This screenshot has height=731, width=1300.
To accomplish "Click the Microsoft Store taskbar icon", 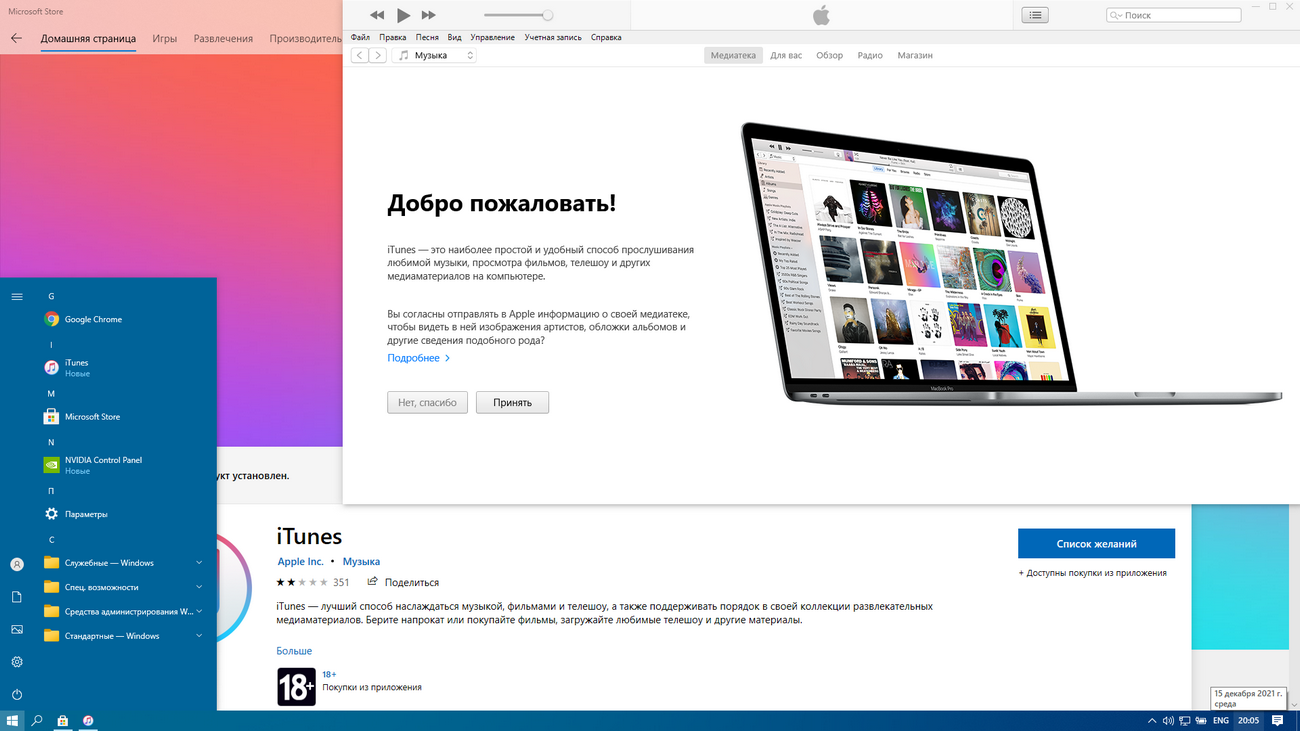I will click(x=63, y=720).
